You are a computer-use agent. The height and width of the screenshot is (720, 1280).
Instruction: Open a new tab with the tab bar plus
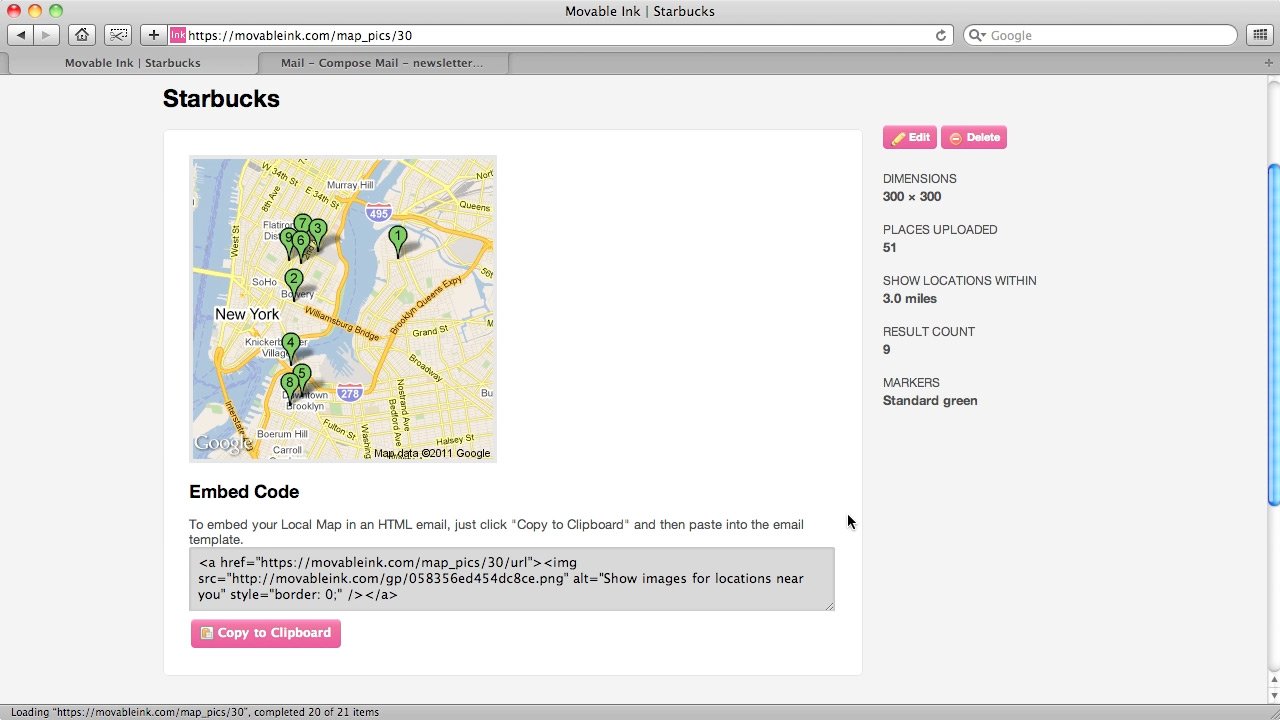point(1268,63)
